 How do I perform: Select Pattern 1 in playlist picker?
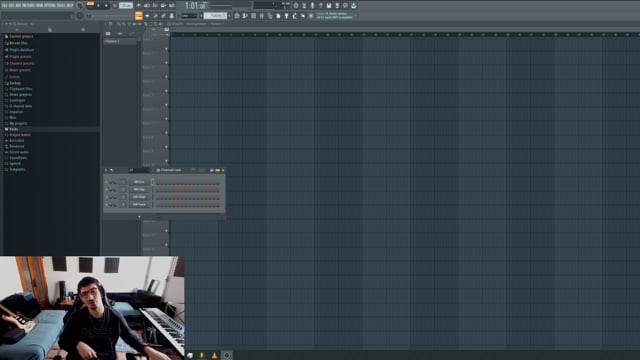coord(120,41)
